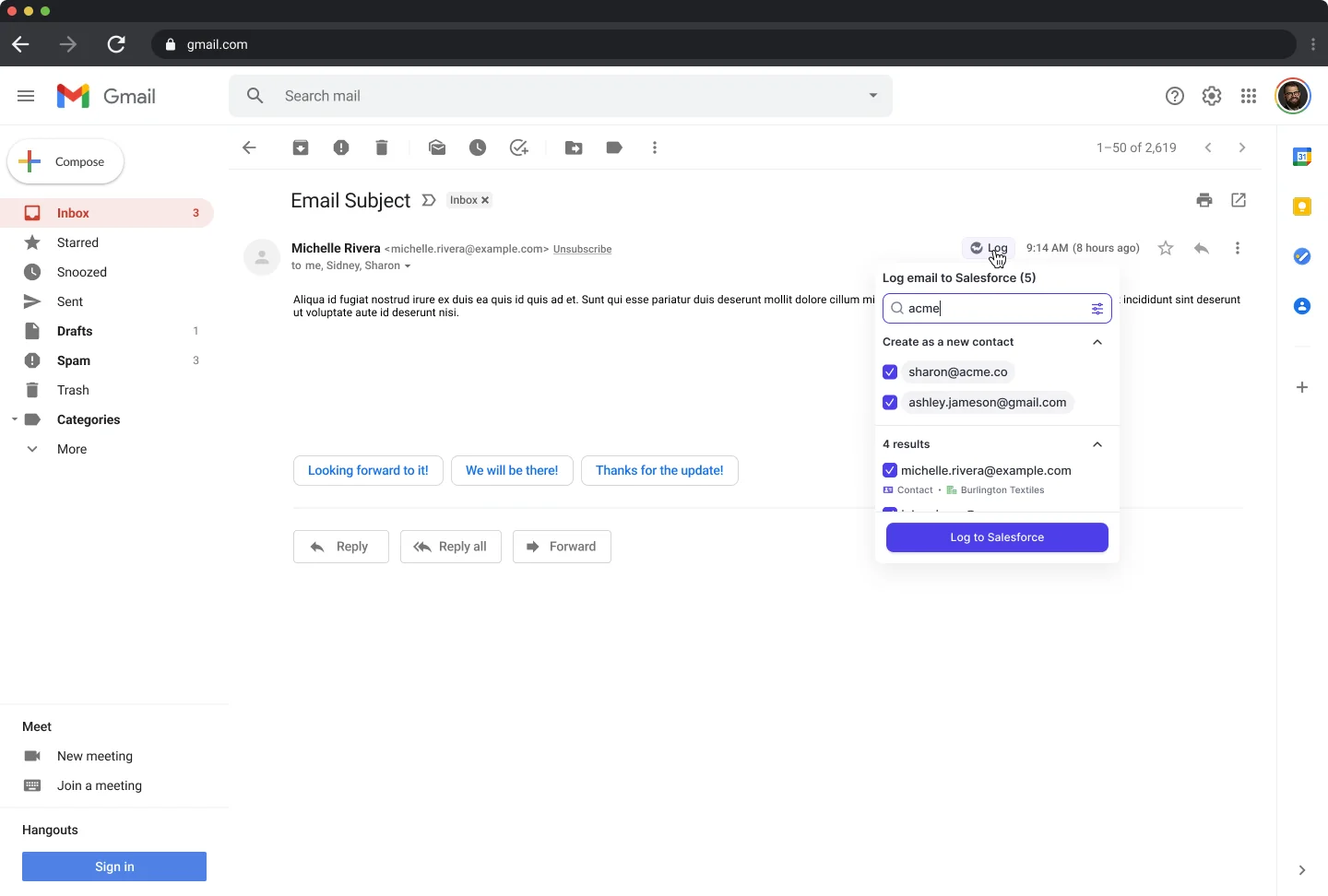Click the Forward button
The width and height of the screenshot is (1328, 896).
point(562,547)
